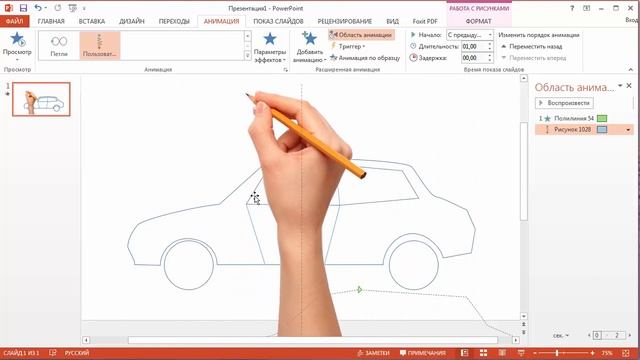Click the Задержка value field

pos(473,58)
